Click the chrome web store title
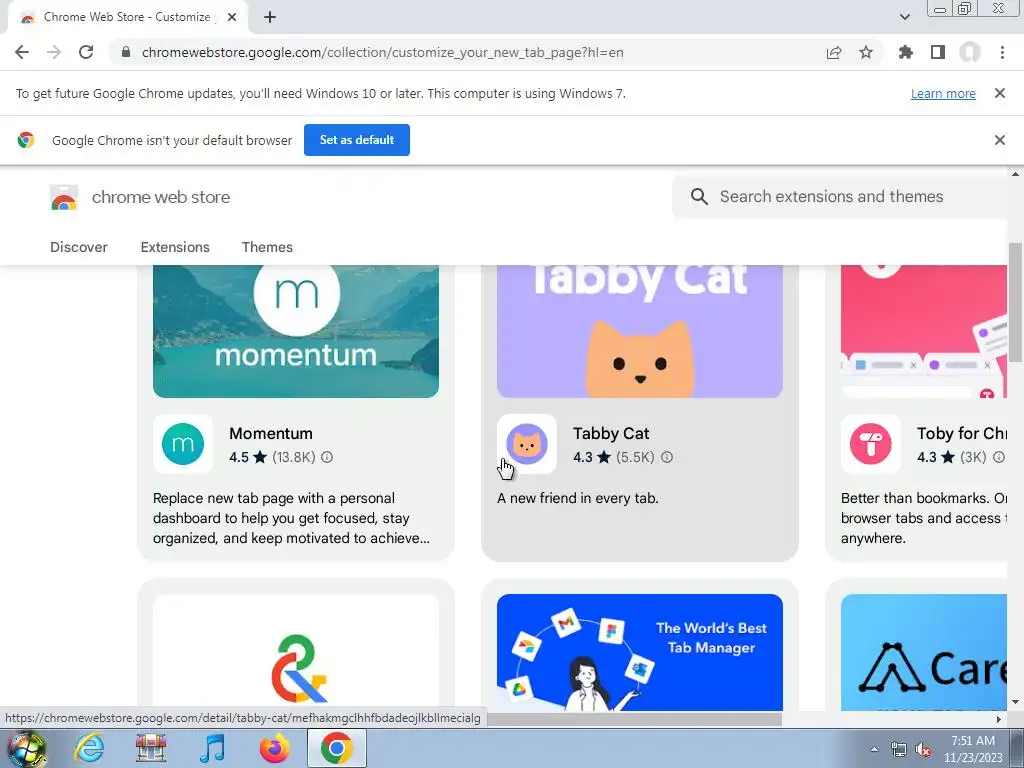1024x768 pixels. tap(161, 197)
